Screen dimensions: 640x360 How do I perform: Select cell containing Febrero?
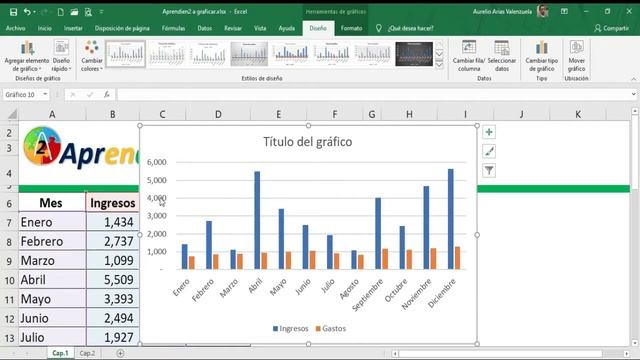(52, 241)
